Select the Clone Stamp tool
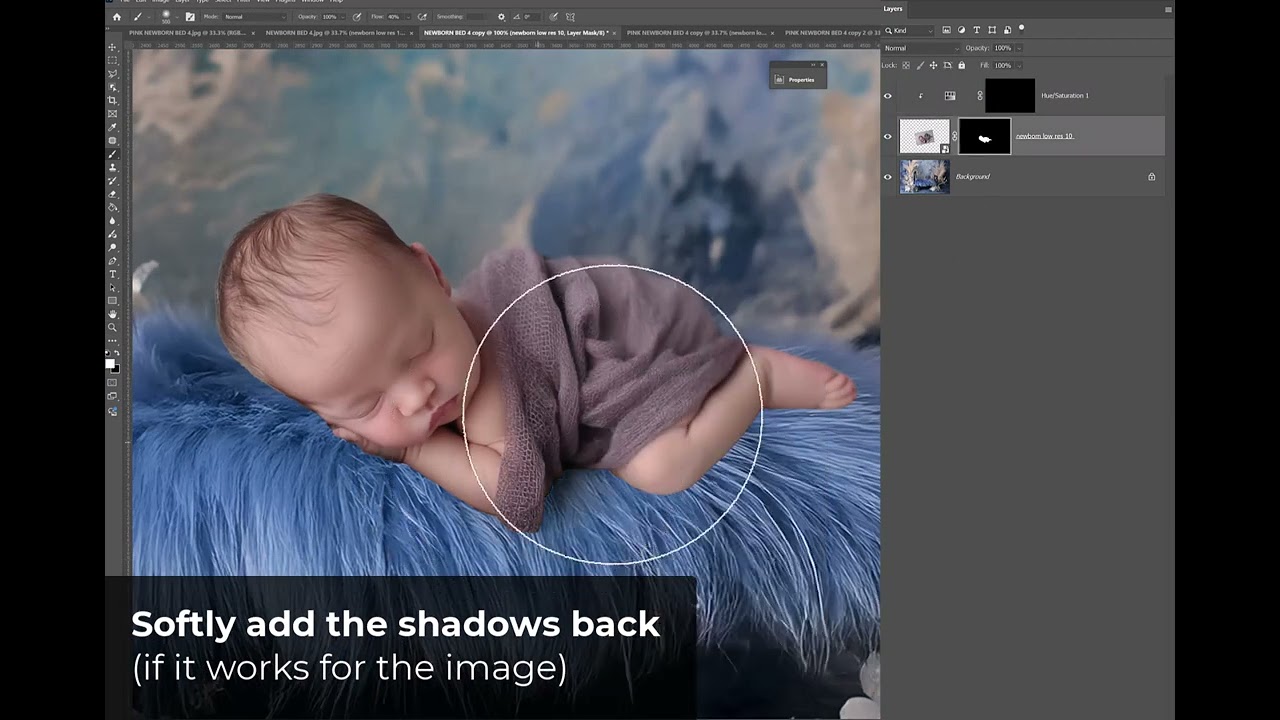The width and height of the screenshot is (1280, 720). click(x=112, y=168)
